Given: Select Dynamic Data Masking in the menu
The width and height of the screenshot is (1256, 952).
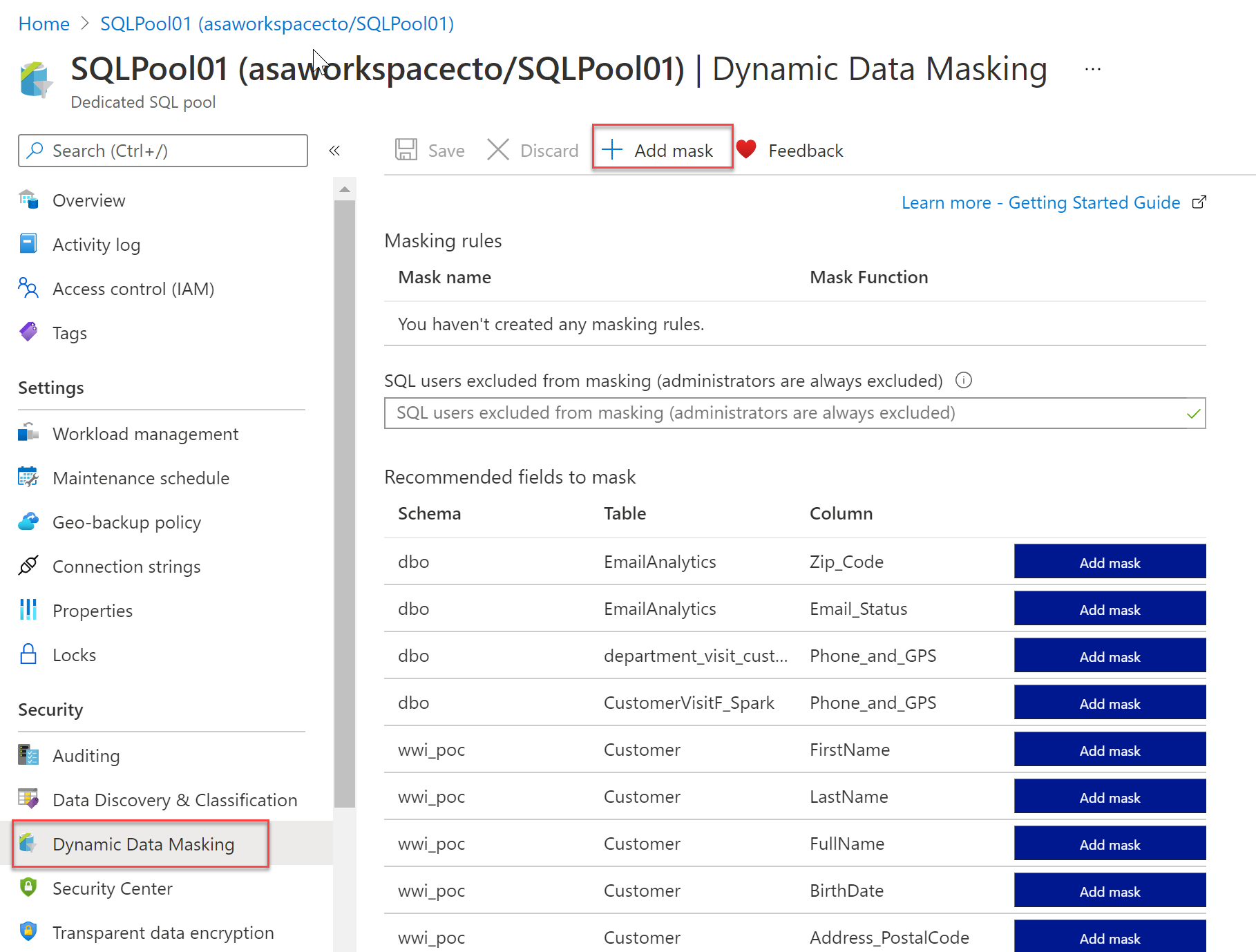Looking at the screenshot, I should (142, 844).
